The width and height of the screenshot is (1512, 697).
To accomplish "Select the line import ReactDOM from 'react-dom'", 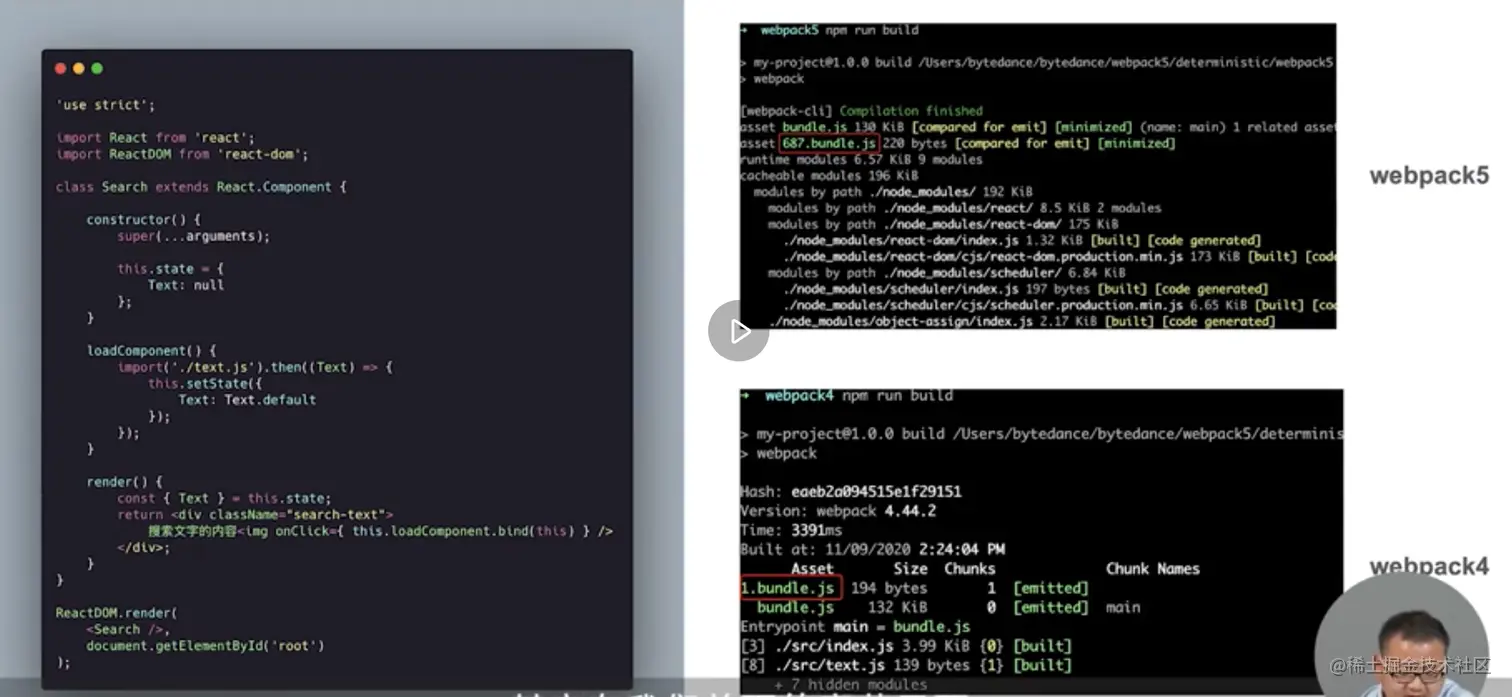I will [x=182, y=154].
